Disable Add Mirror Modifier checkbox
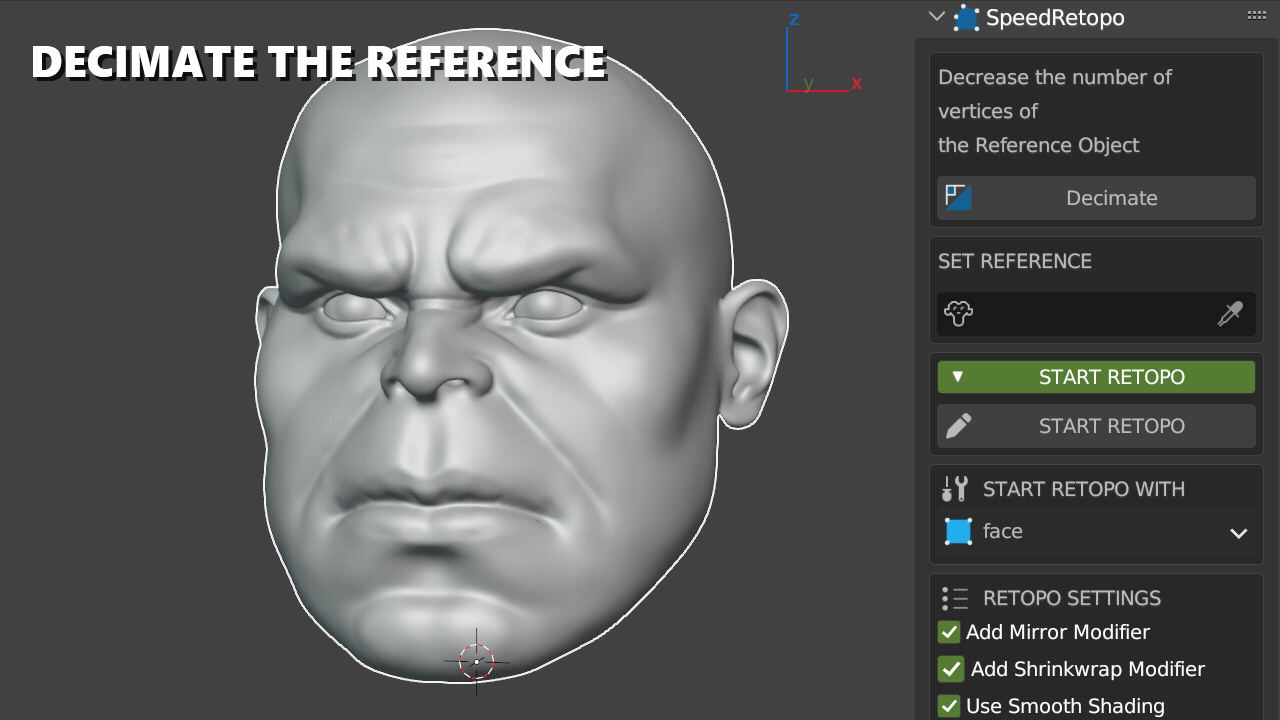 tap(949, 632)
